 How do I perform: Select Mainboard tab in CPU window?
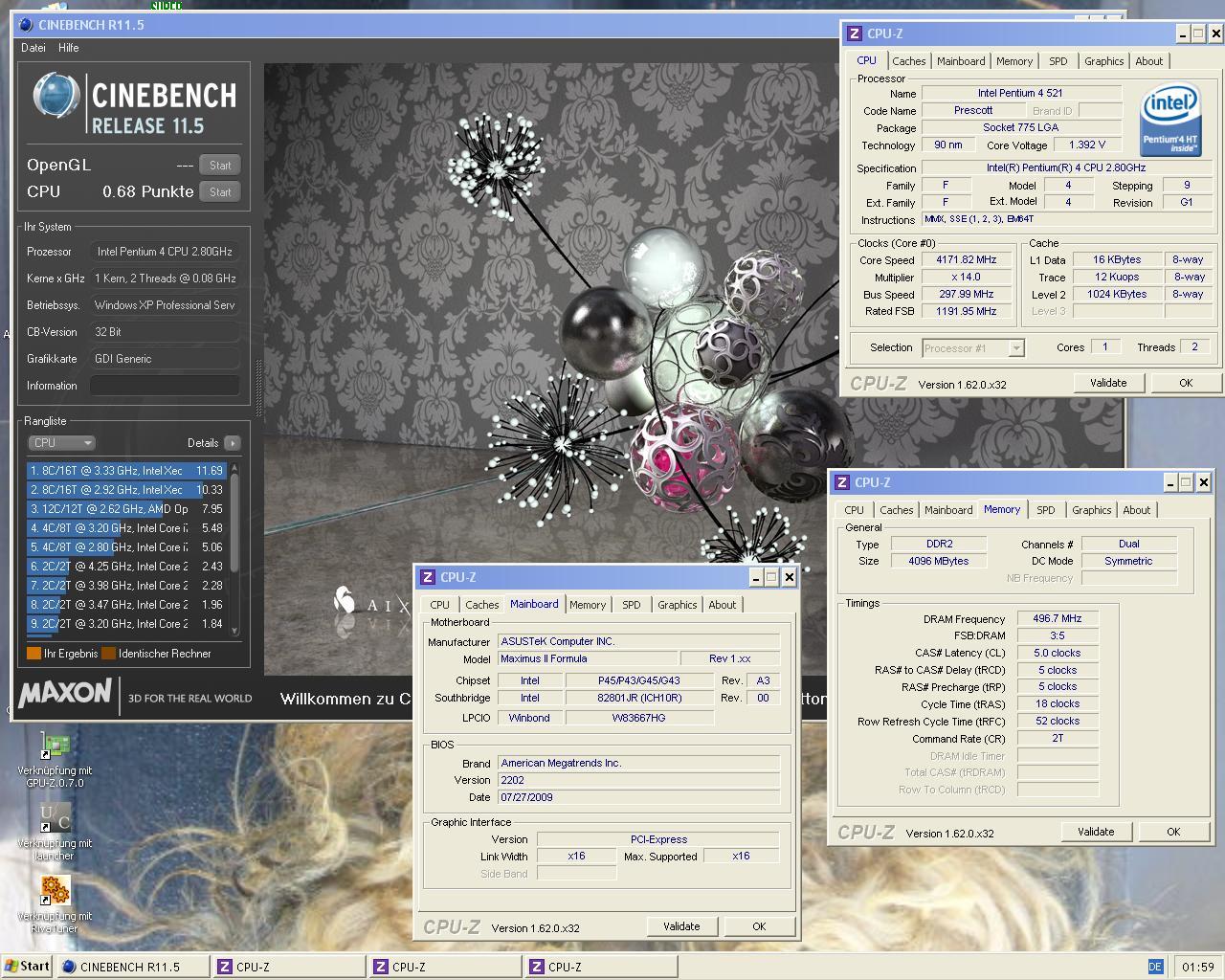click(x=961, y=61)
